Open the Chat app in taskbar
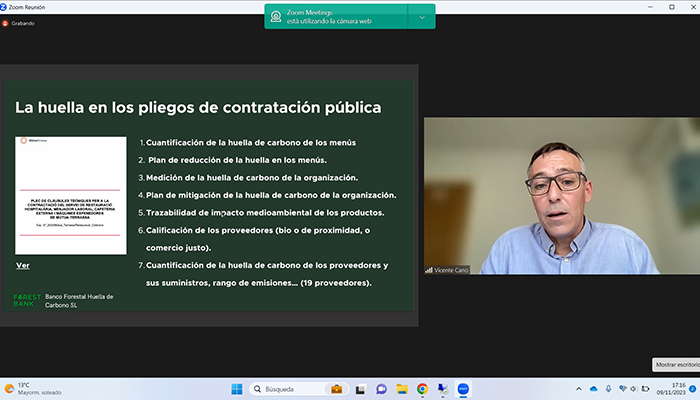The width and height of the screenshot is (700, 400). [x=381, y=388]
